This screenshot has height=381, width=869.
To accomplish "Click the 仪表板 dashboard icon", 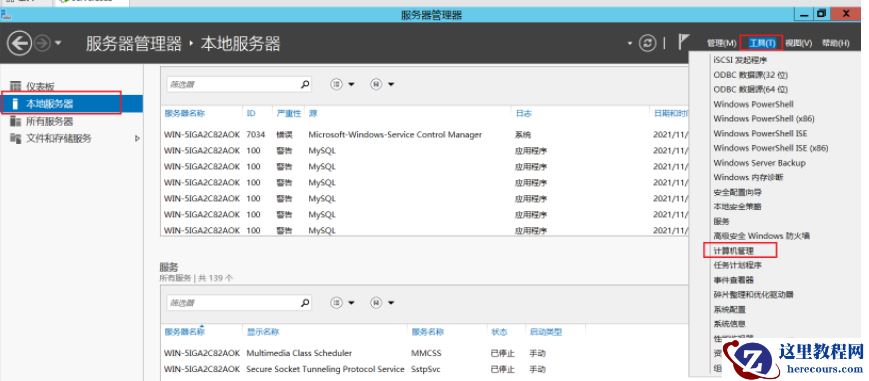I will (x=16, y=86).
